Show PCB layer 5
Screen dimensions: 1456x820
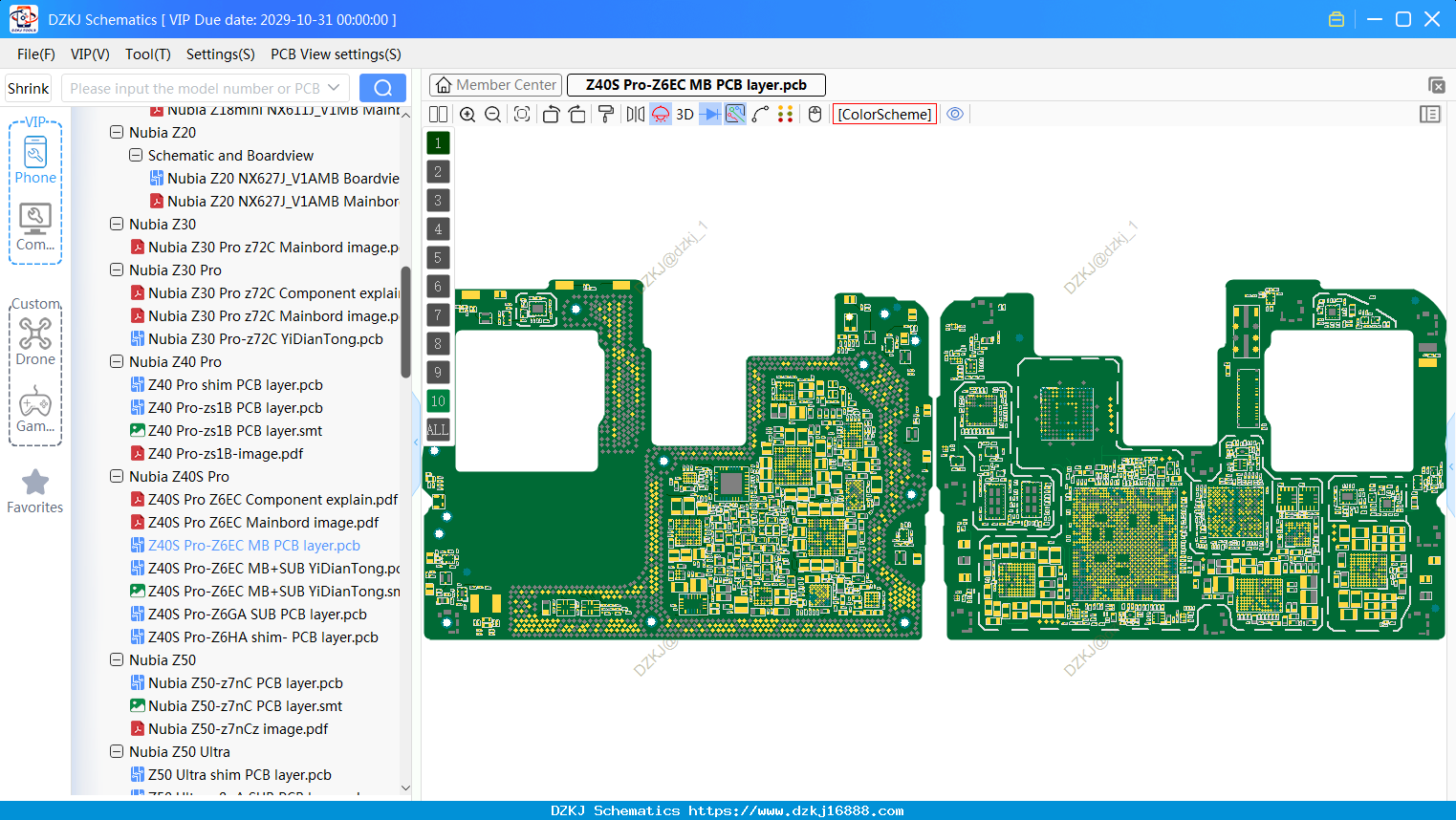(x=438, y=258)
